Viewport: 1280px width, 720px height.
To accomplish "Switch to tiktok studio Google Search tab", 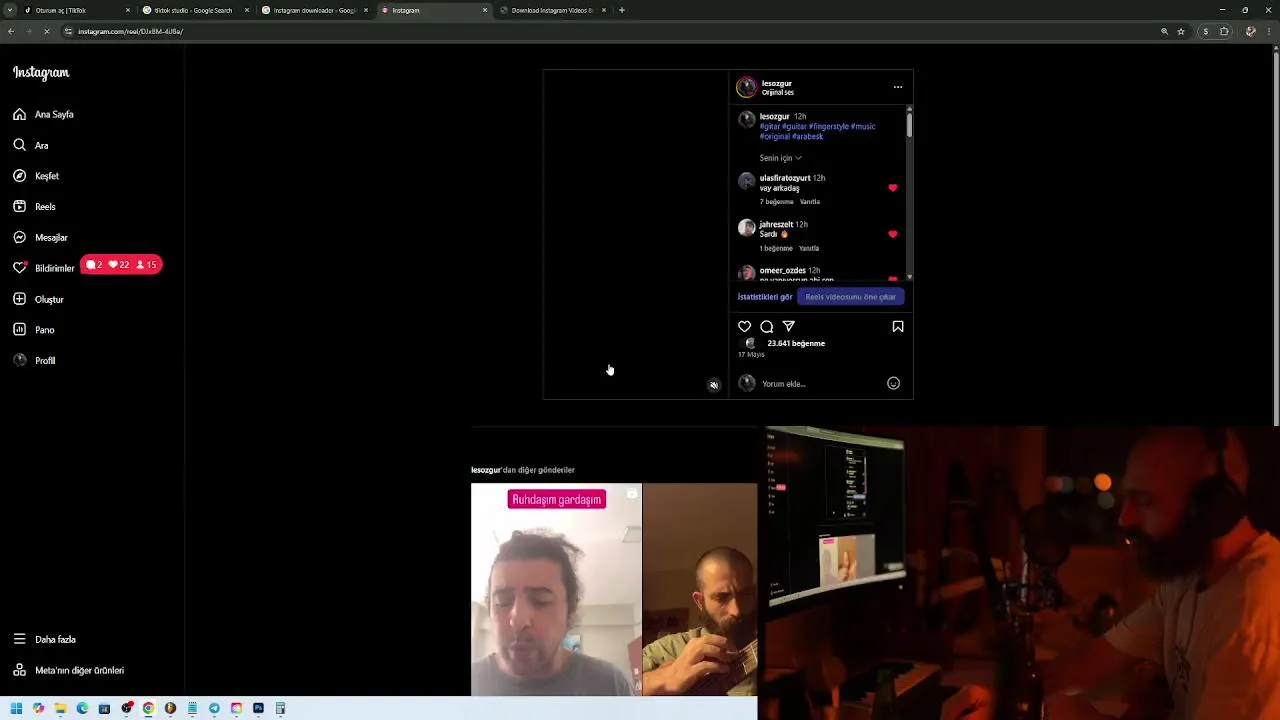I will pos(194,10).
